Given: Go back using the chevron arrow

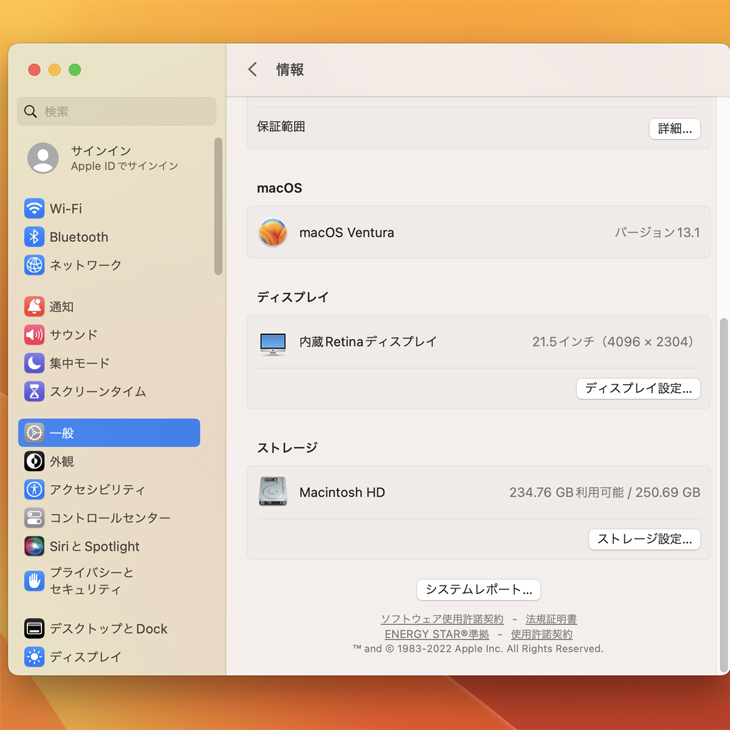Looking at the screenshot, I should coord(253,70).
